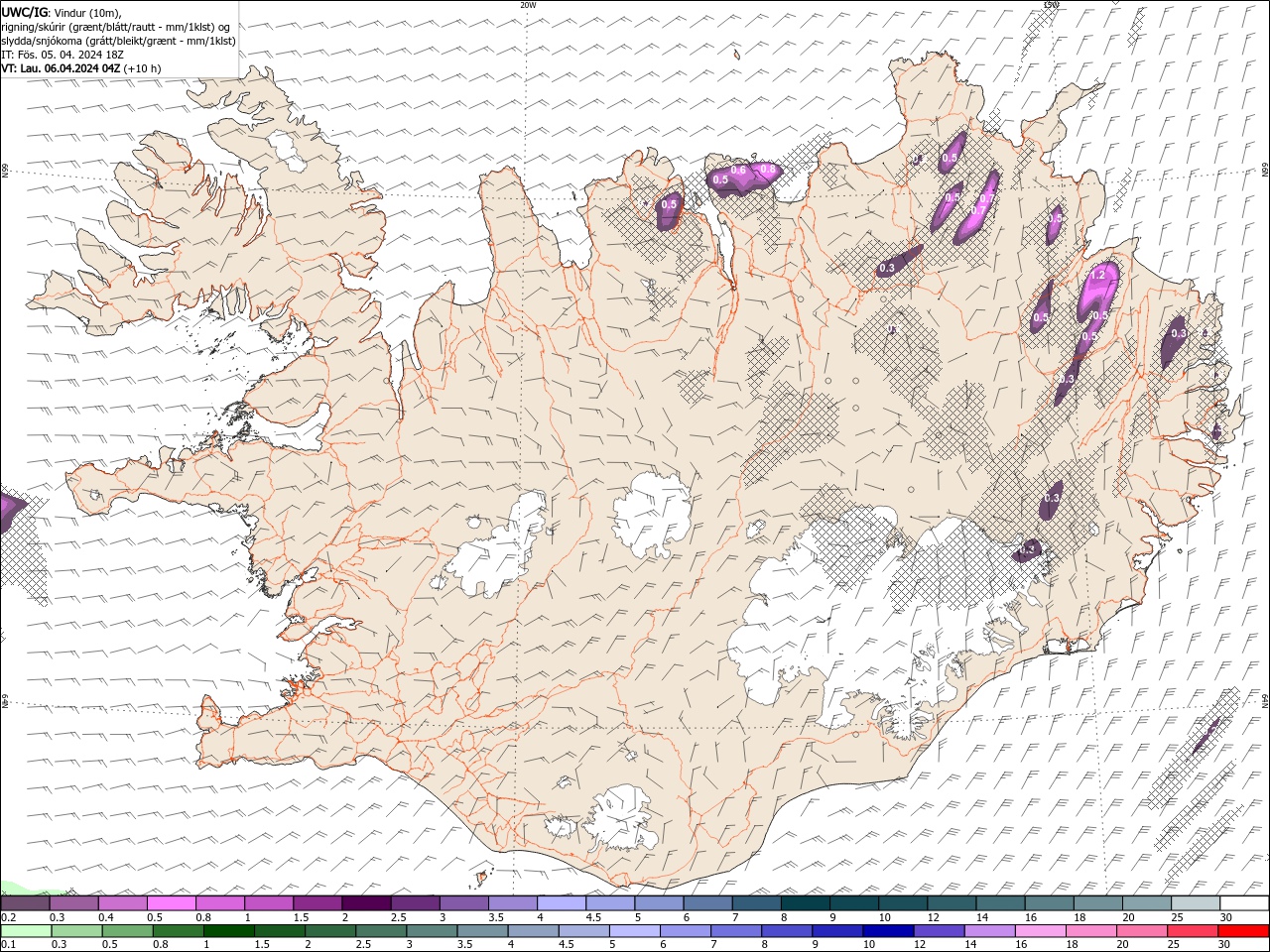Click the 12 violet swatch in lower legend
The image size is (1270, 952).
point(940,931)
